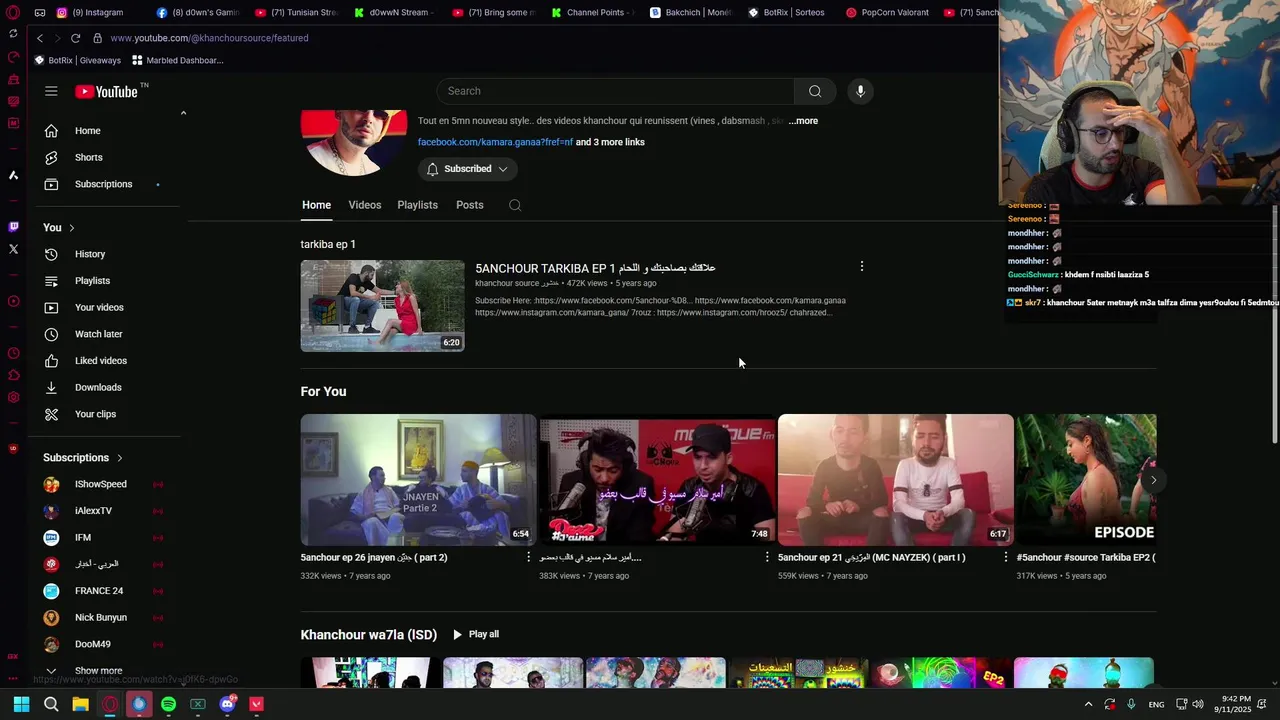Open options for 5anchour ep 26 jnayen video
Screen dimensions: 1280x720
(x=529, y=557)
